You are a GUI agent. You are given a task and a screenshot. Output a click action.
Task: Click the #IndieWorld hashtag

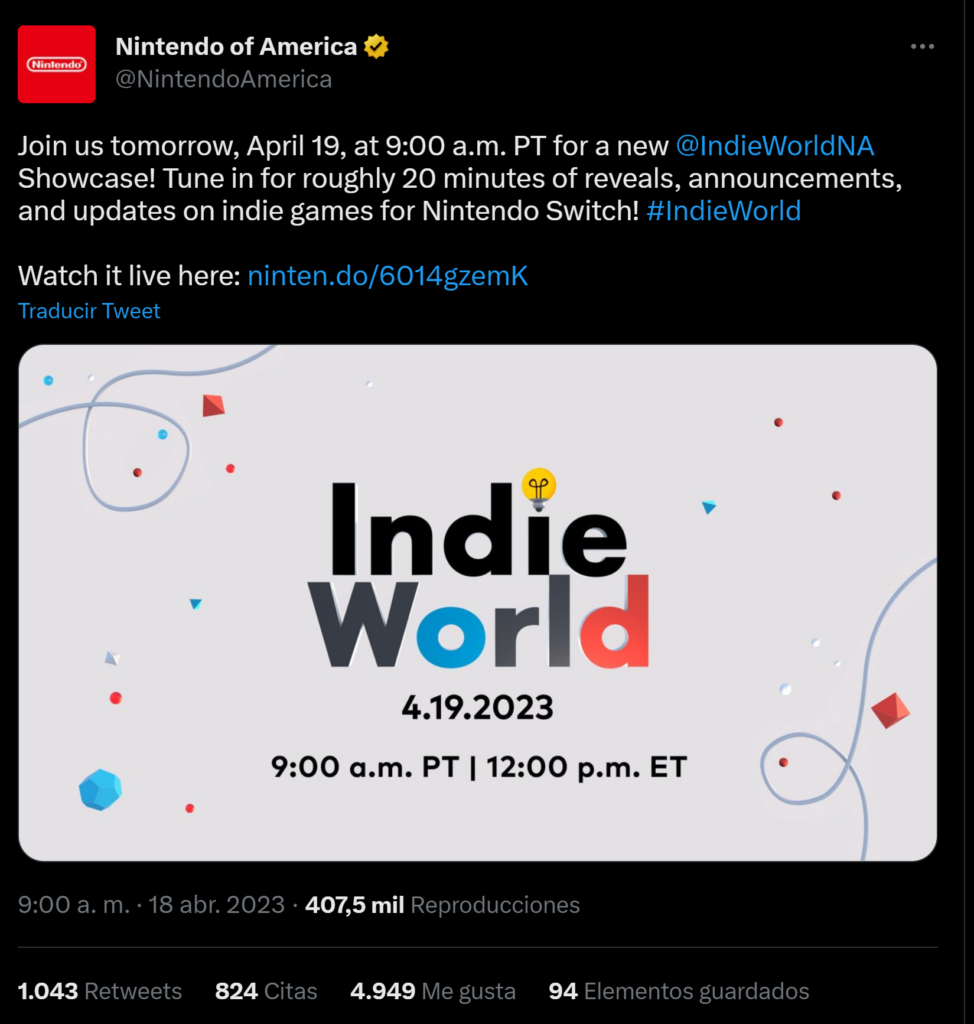pos(724,211)
